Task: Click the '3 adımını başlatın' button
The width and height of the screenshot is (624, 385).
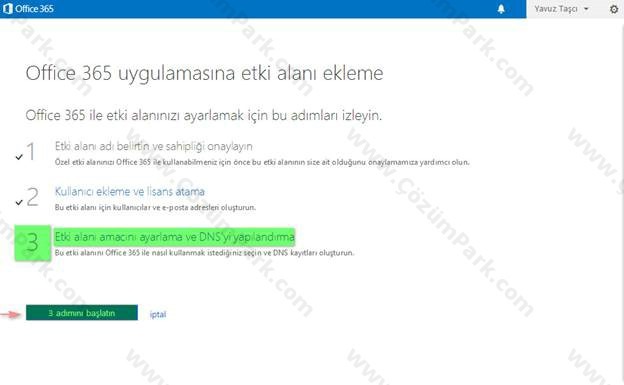Action: pos(82,313)
